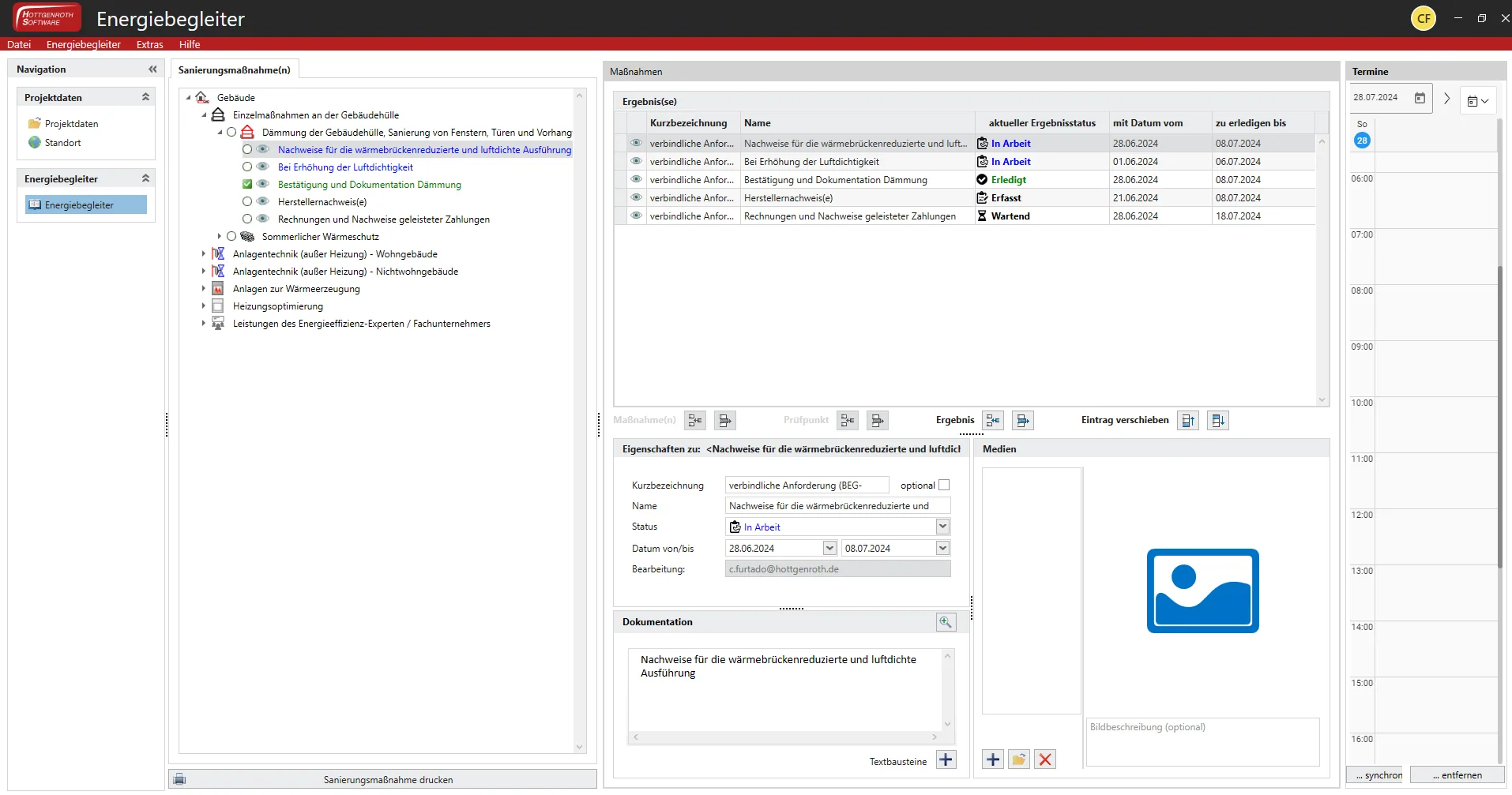Expand the Sommerlicher Wärmeschutz tree node
Screen dimensions: 1512x795
coord(220,236)
